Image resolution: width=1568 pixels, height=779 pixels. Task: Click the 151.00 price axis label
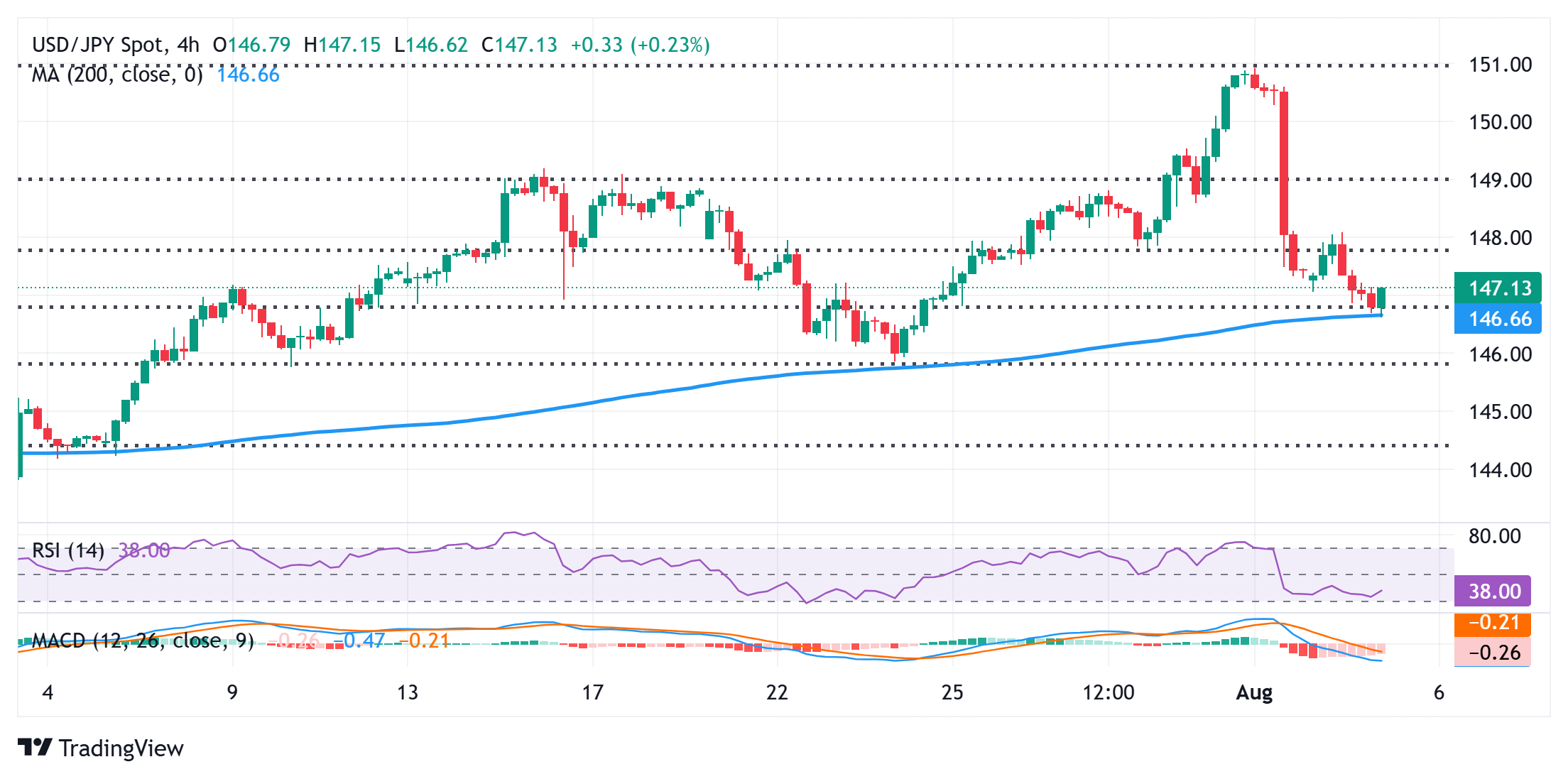[1500, 65]
